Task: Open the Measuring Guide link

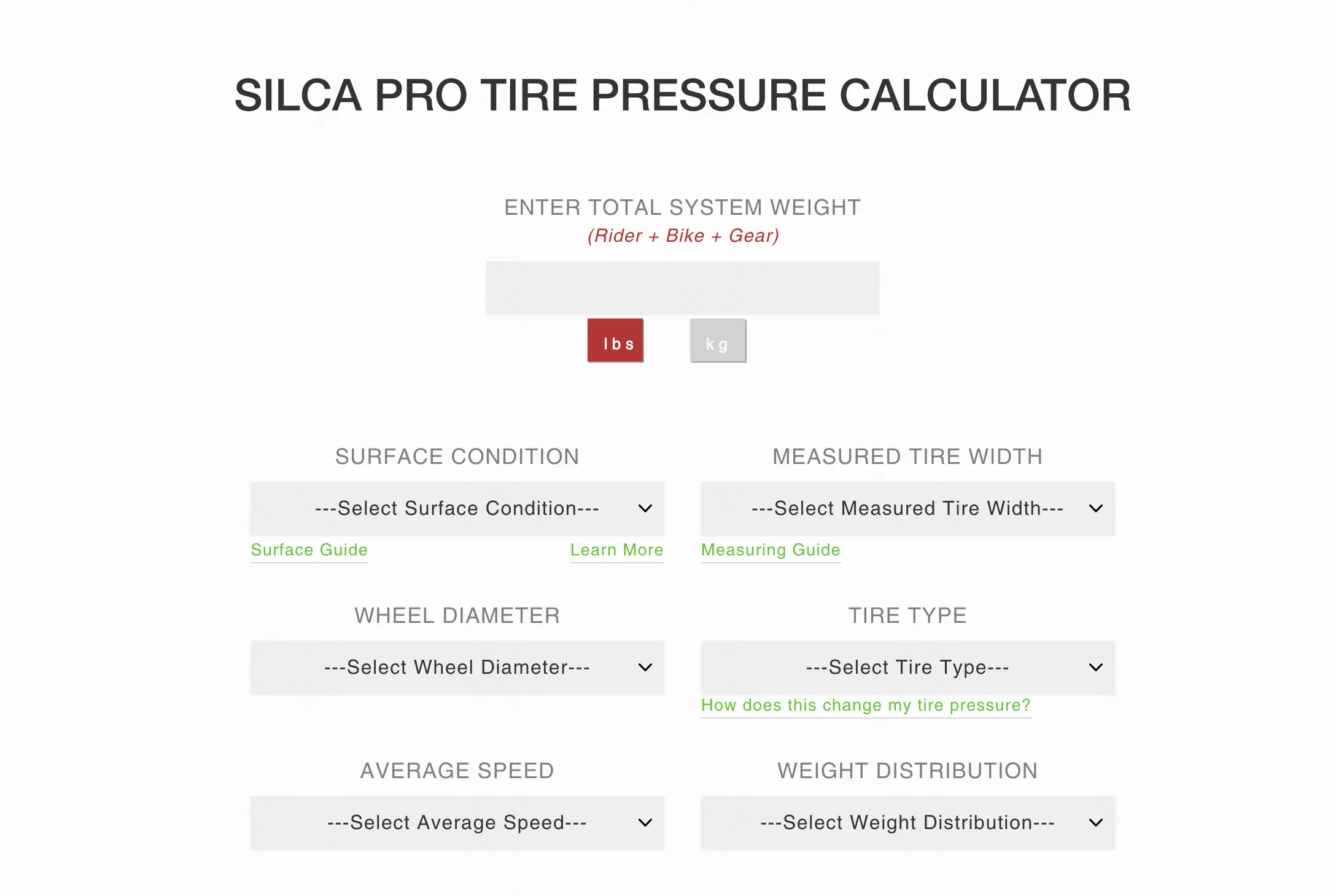Action: pyautogui.click(x=771, y=550)
